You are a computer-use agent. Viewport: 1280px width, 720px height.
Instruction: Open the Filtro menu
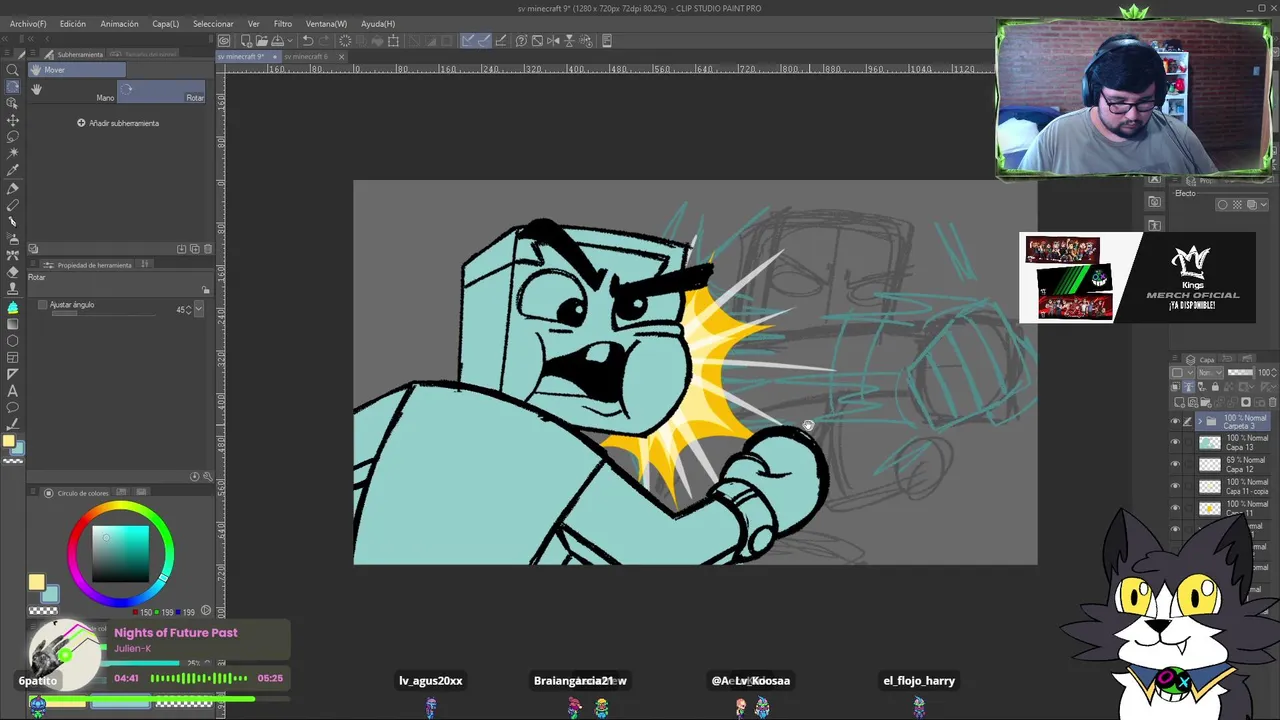(x=283, y=23)
